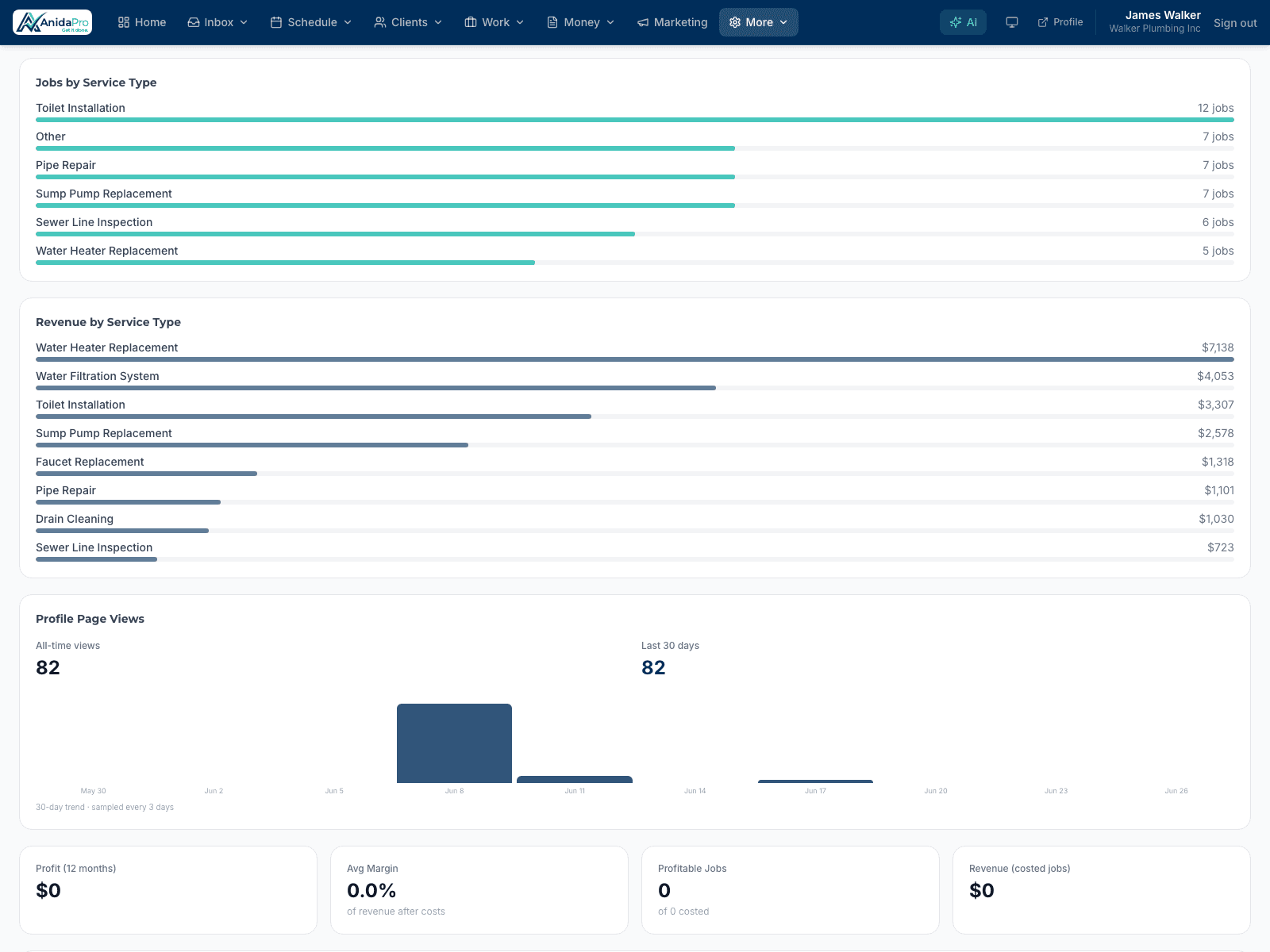
Task: Click the Sump Pump Replacement '$2,578' value
Action: (x=1215, y=433)
